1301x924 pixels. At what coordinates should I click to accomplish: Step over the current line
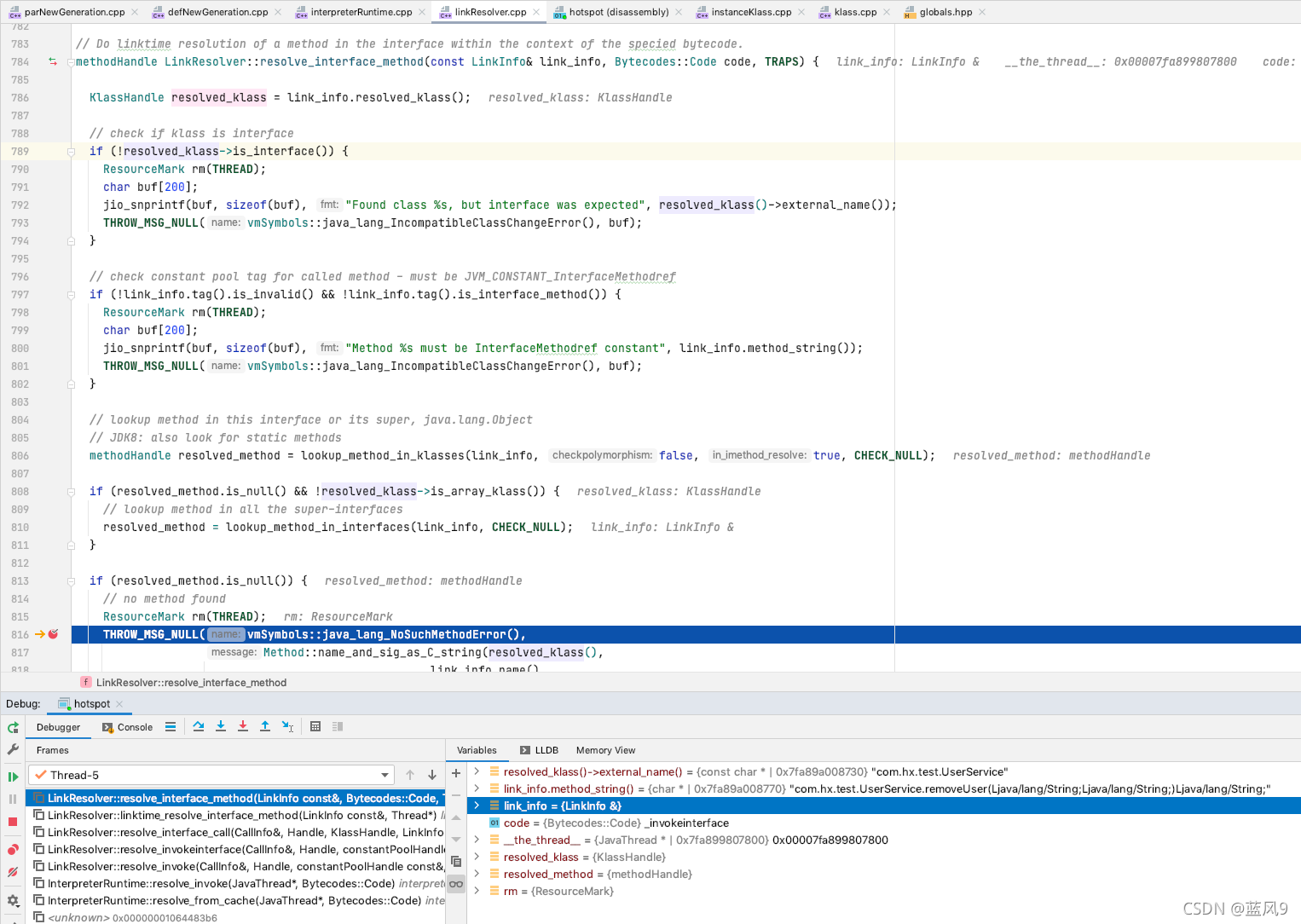tap(199, 726)
